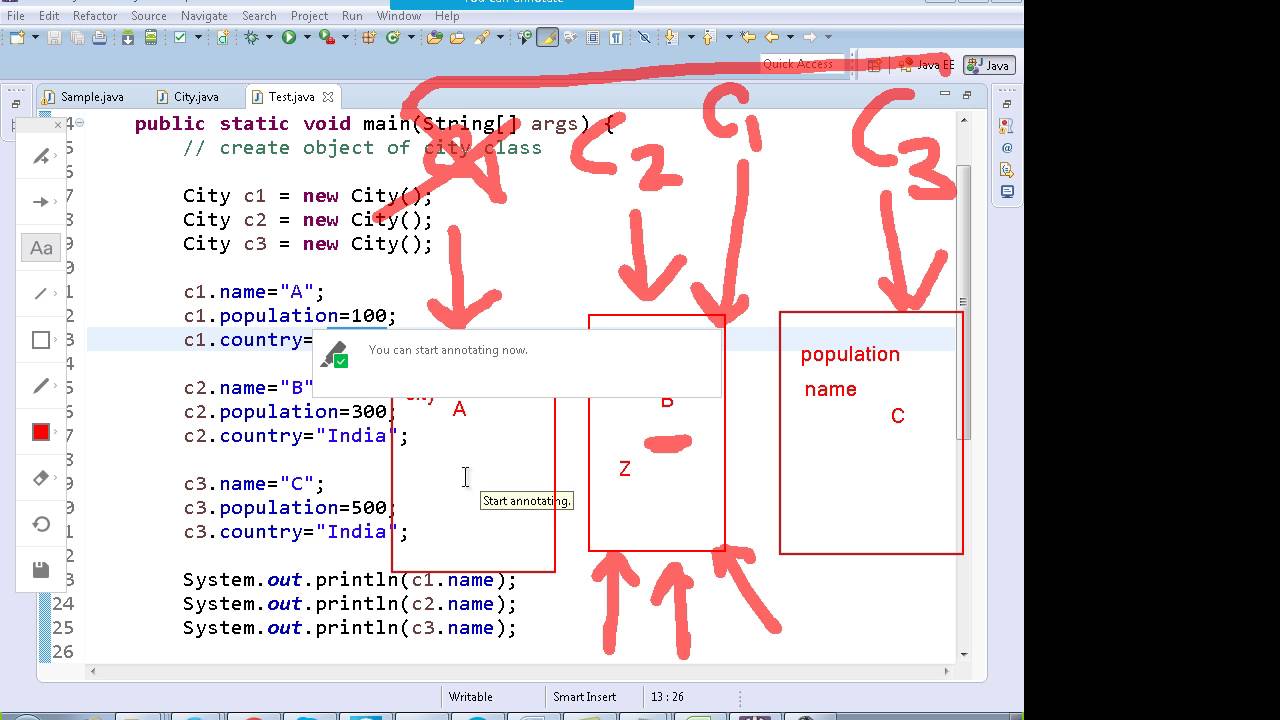
Task: Select the eraser annotation tool
Action: coord(41,478)
